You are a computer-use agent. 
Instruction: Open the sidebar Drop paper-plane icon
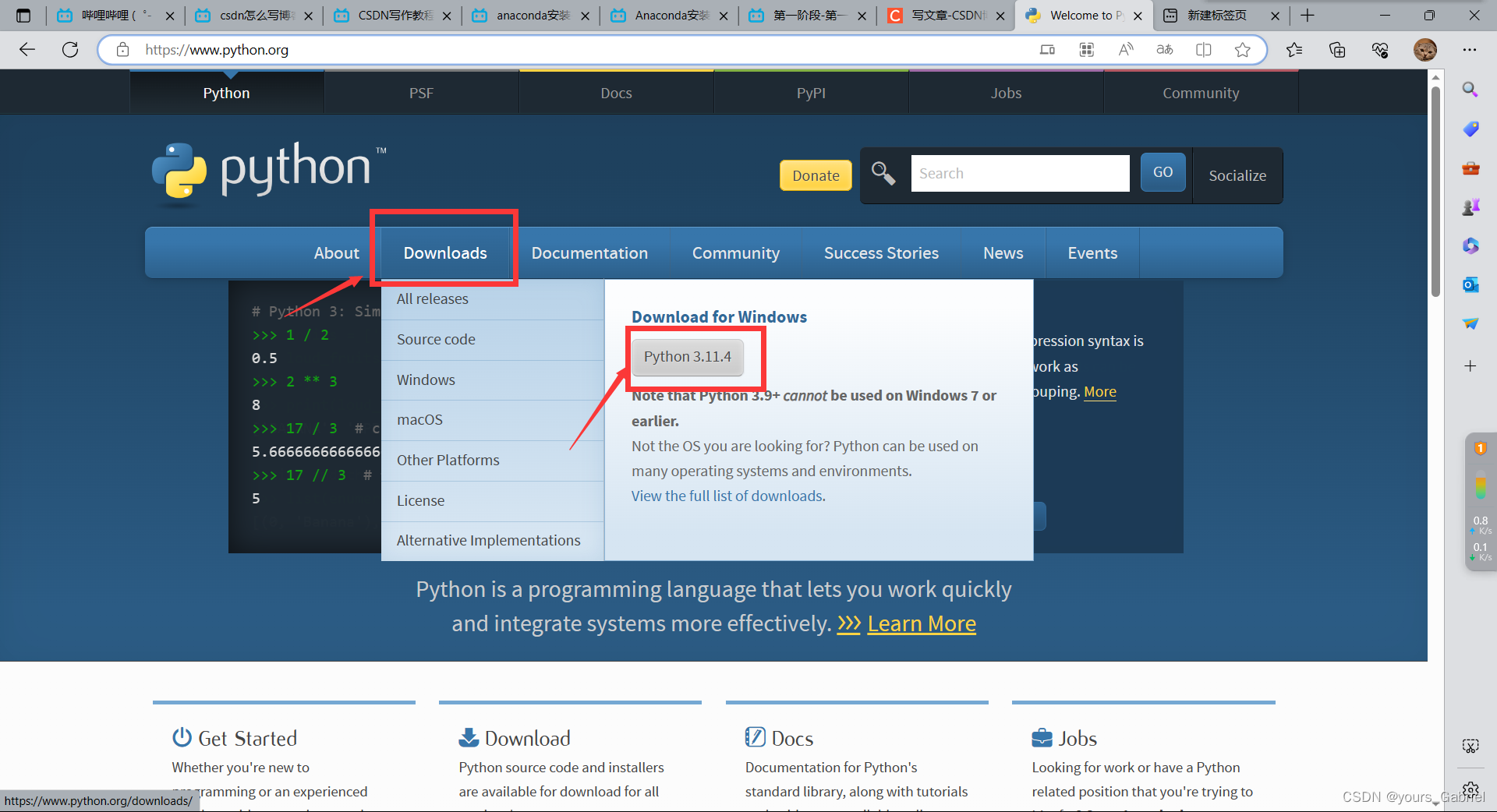(x=1470, y=323)
